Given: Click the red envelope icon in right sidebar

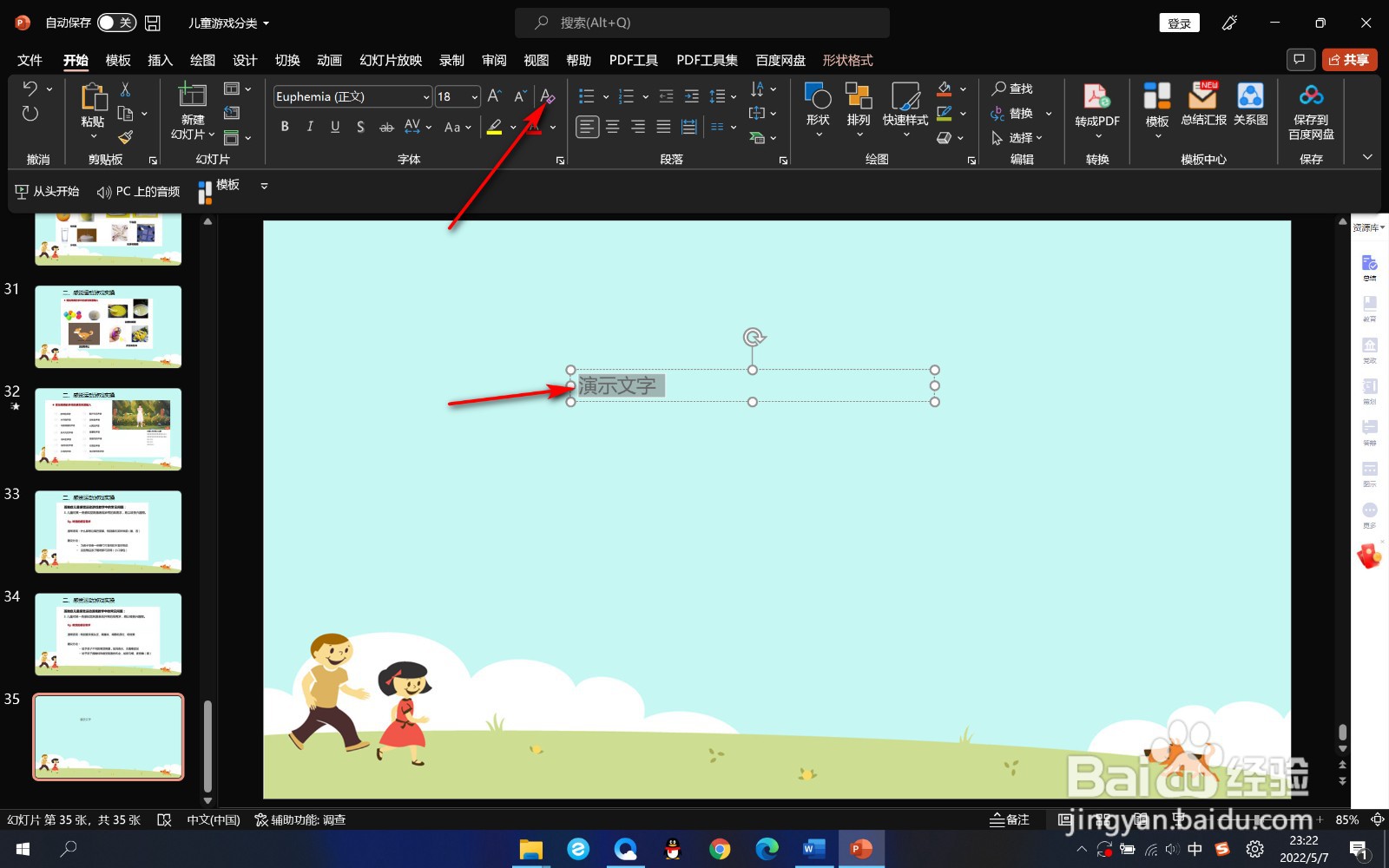Looking at the screenshot, I should click(x=1369, y=556).
